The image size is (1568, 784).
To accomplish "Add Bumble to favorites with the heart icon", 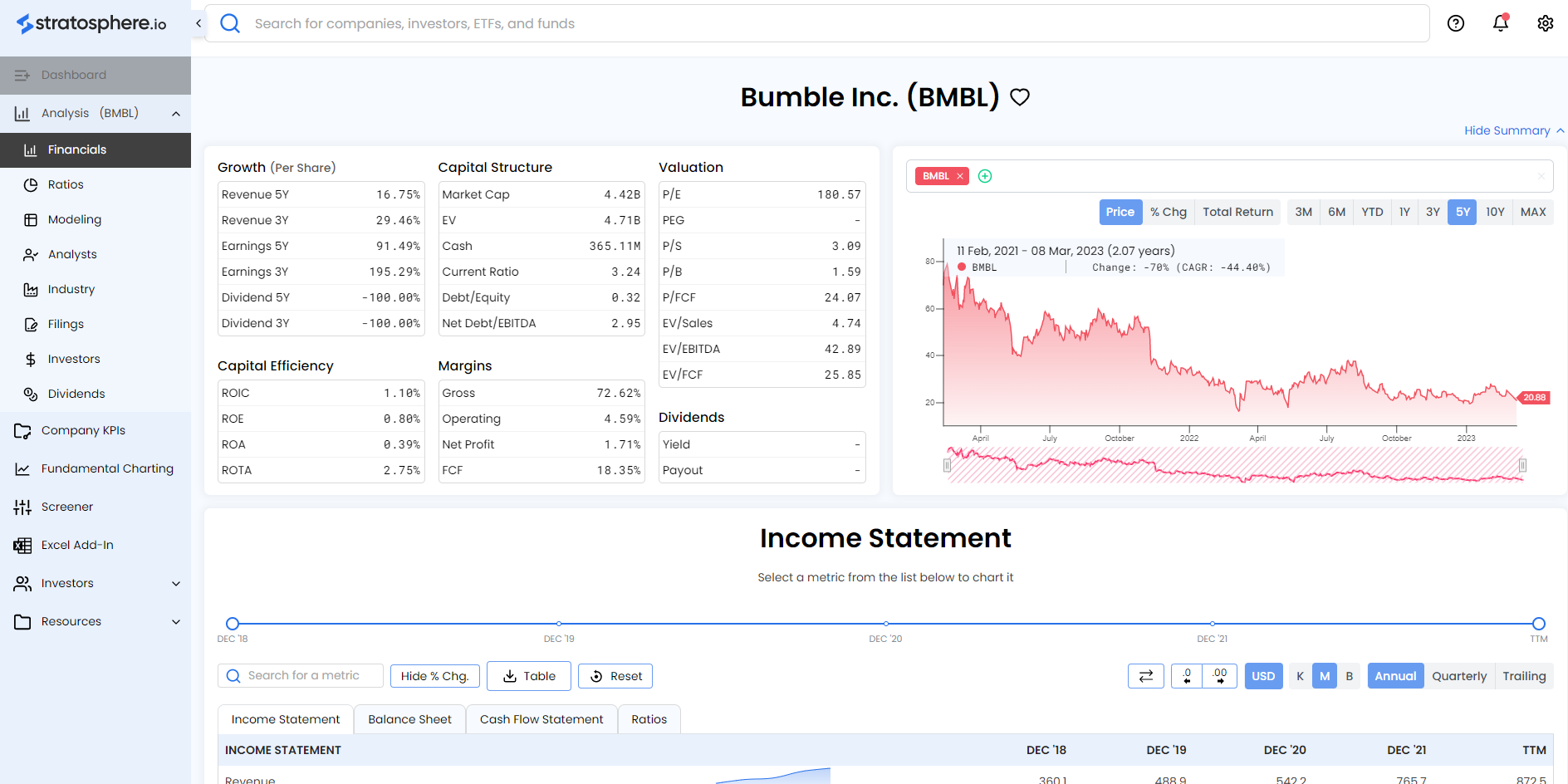I will pyautogui.click(x=1020, y=97).
